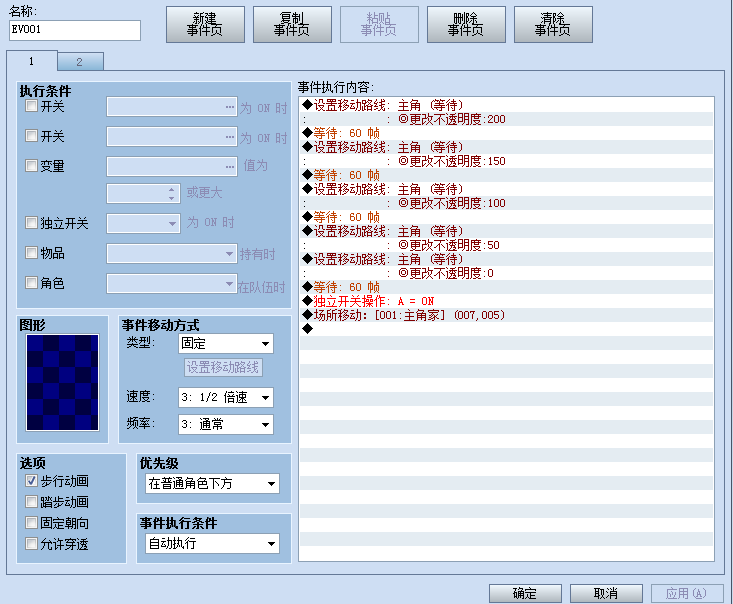Open the 独立开关 letter dropdown
This screenshot has width=733, height=604.
pyautogui.click(x=144, y=223)
